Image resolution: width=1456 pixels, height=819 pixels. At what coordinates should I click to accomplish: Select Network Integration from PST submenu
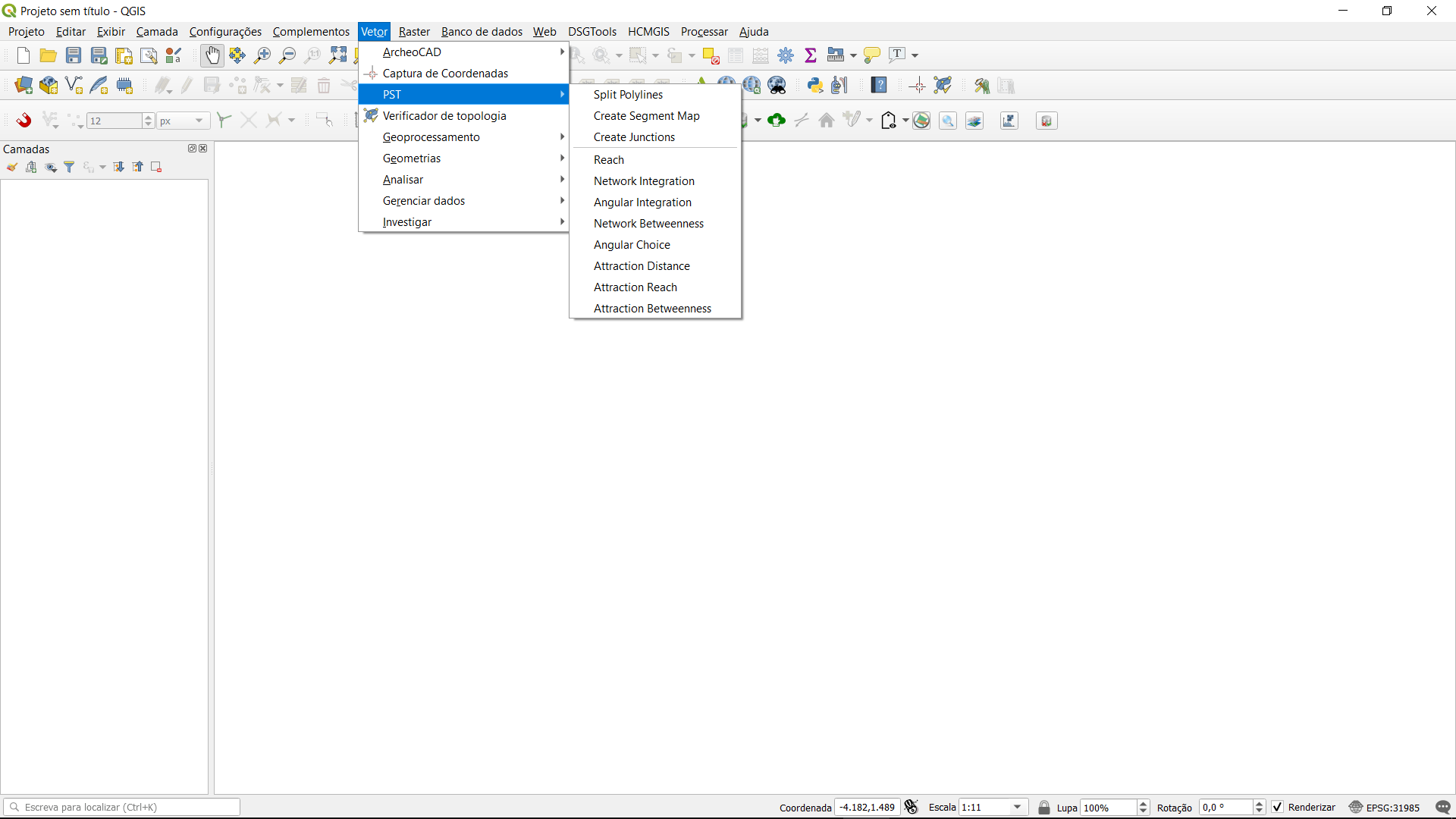644,181
